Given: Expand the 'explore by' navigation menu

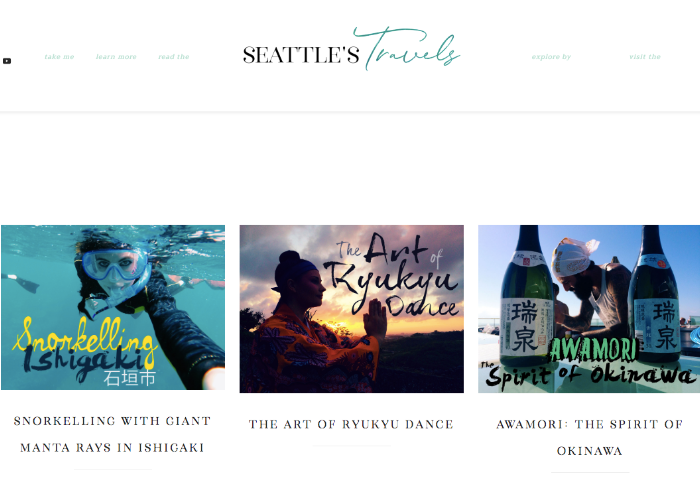Looking at the screenshot, I should [551, 57].
